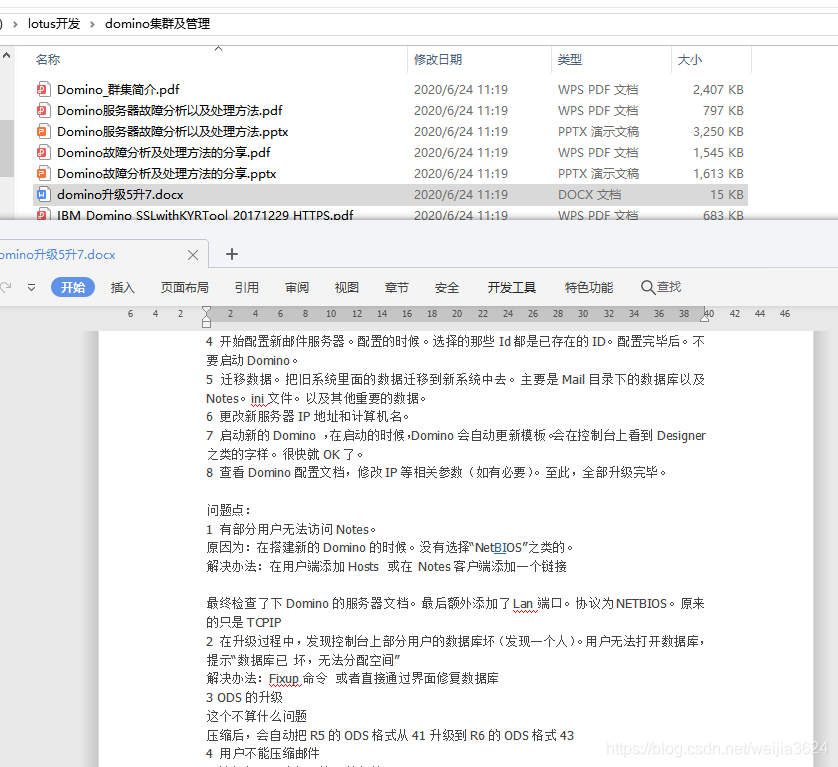
Task: Sort by 名称 column header
Action: point(48,59)
